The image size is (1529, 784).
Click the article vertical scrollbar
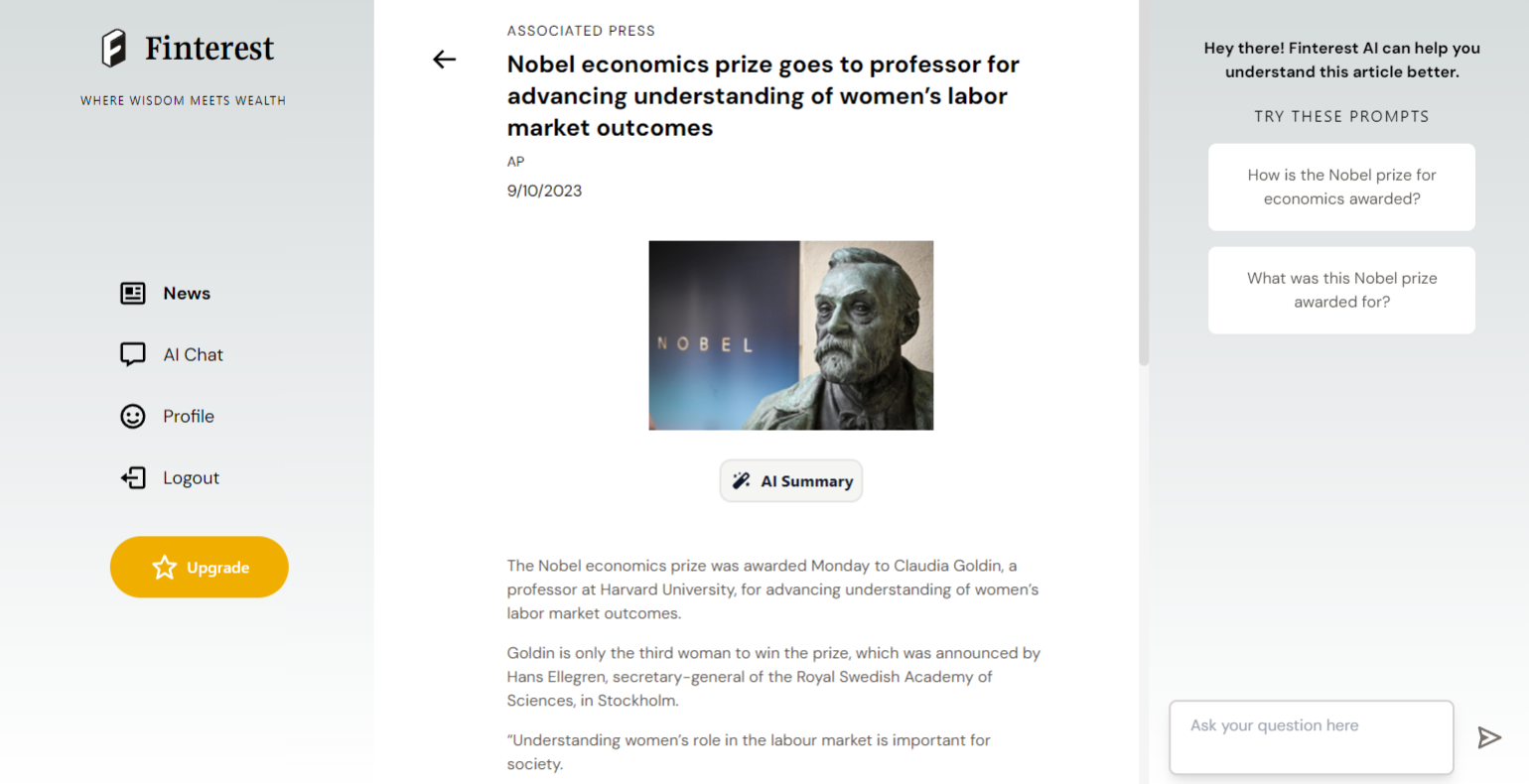point(1144,184)
